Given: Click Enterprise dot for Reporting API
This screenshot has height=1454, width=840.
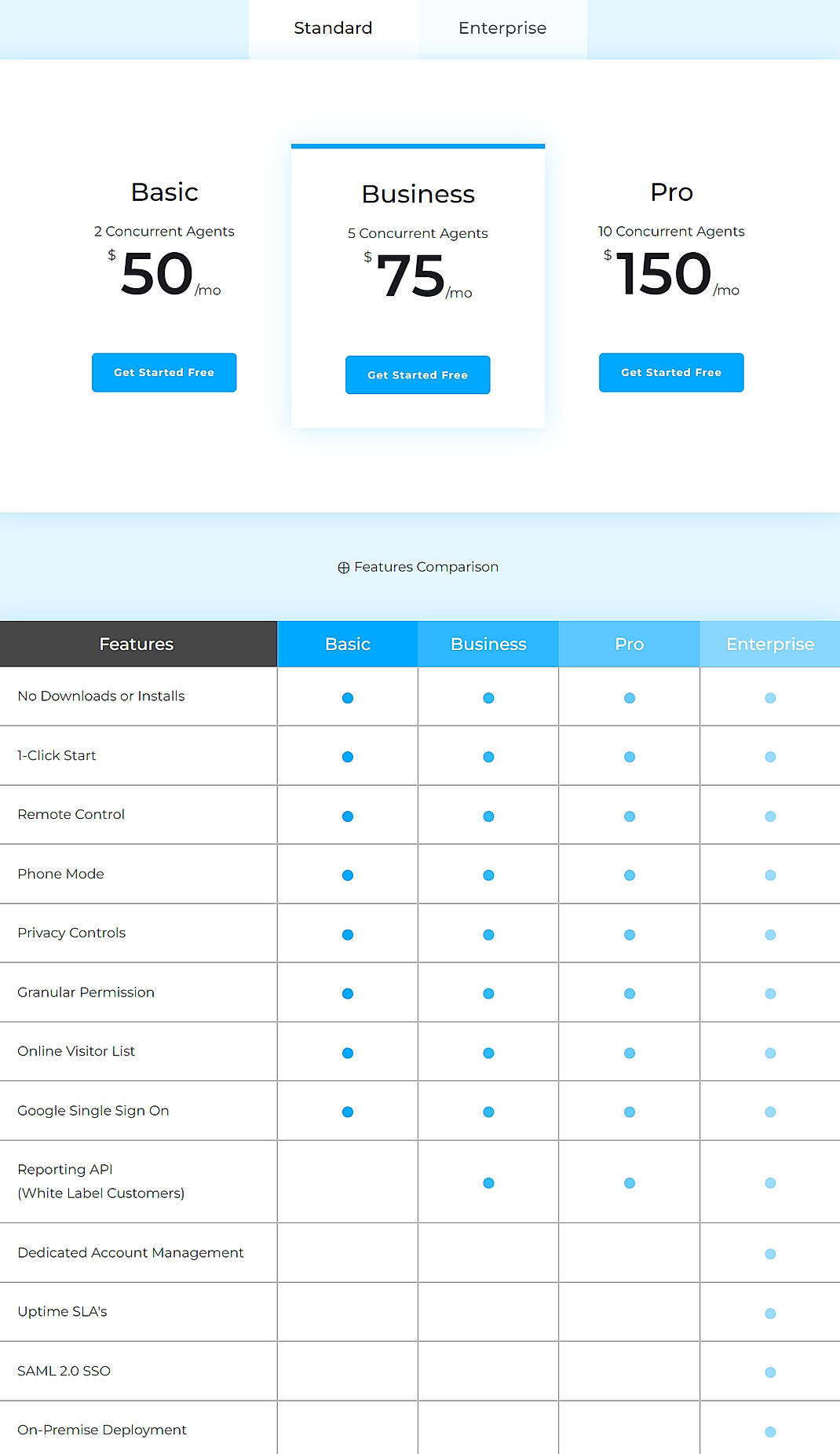Looking at the screenshot, I should pos(770,1183).
